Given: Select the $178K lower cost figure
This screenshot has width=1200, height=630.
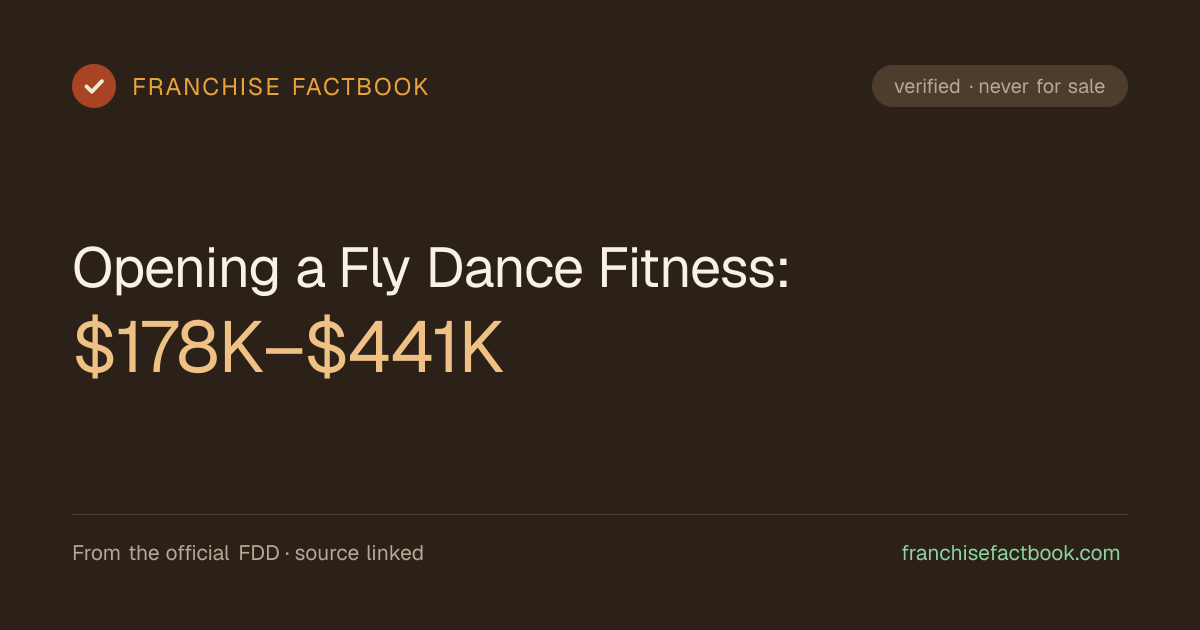Looking at the screenshot, I should (x=168, y=347).
